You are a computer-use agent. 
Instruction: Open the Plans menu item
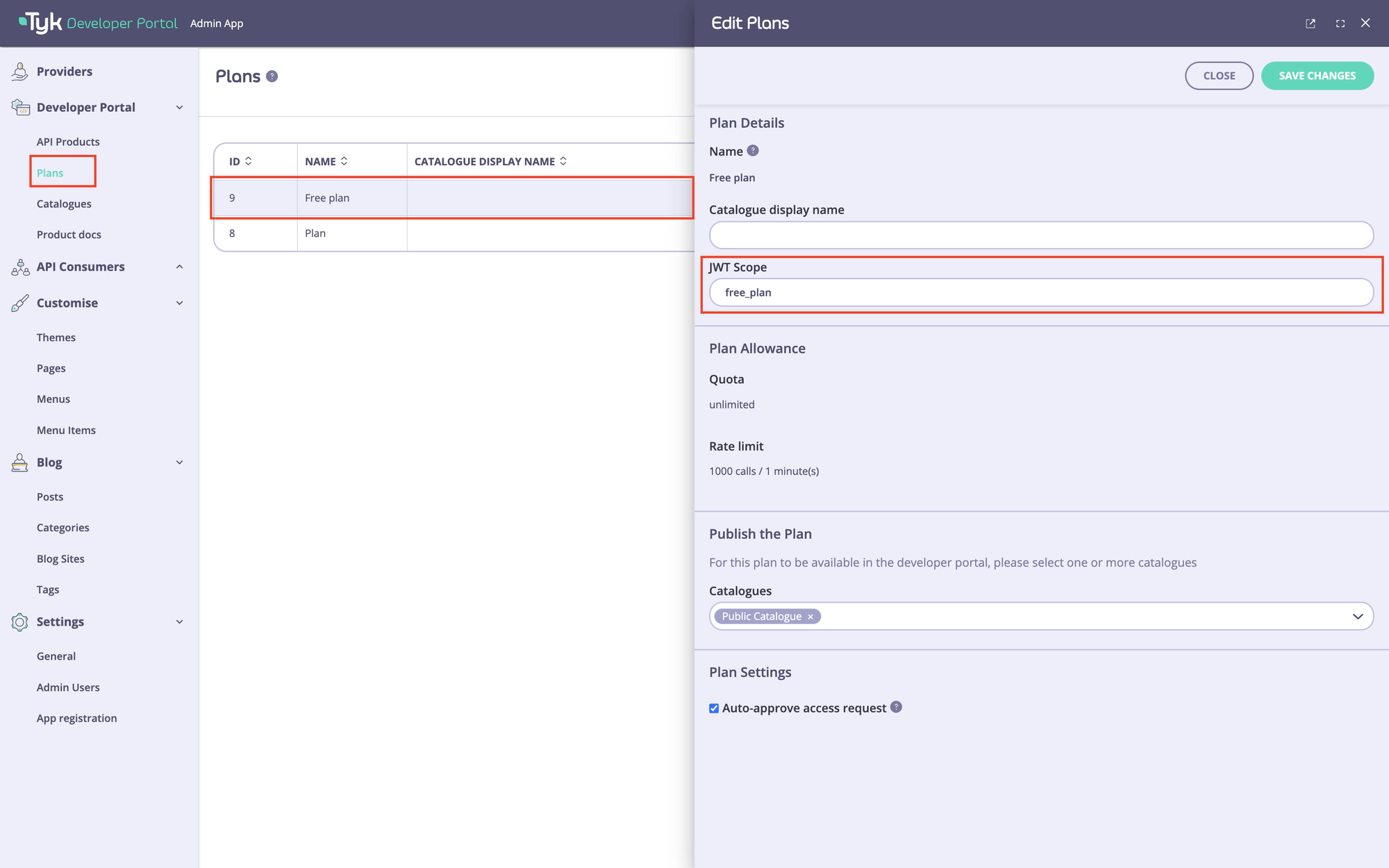click(50, 172)
